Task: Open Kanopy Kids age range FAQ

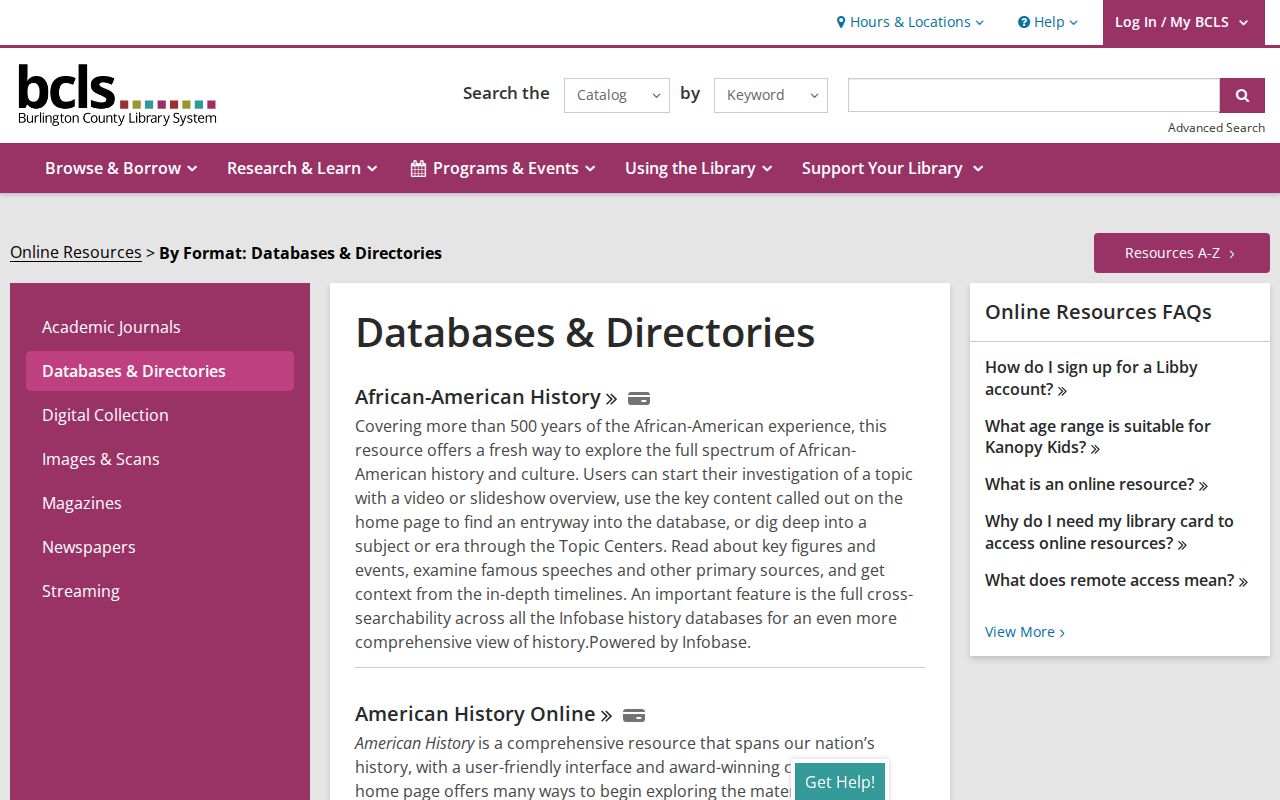Action: 1097,436
